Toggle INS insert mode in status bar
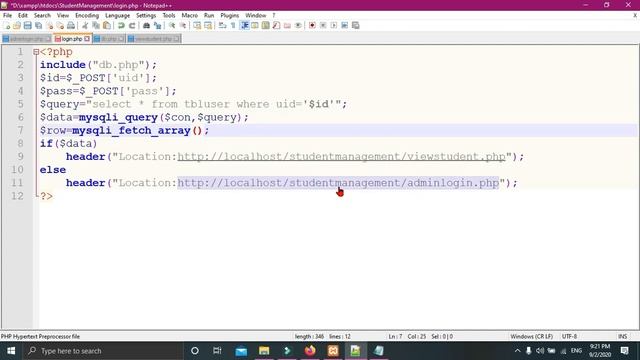The image size is (640, 360). 622,336
